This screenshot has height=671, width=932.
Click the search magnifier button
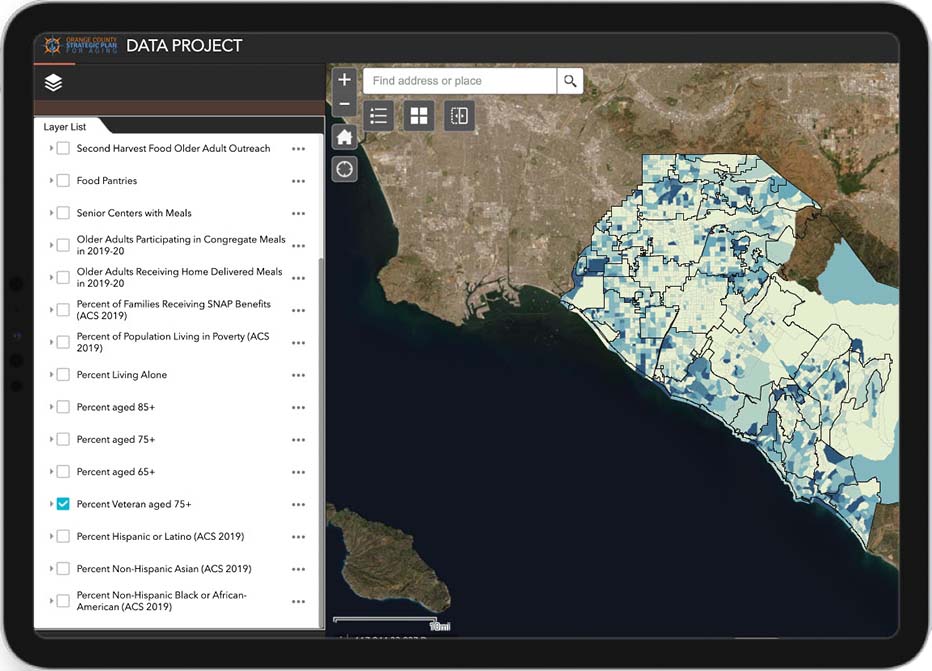570,81
